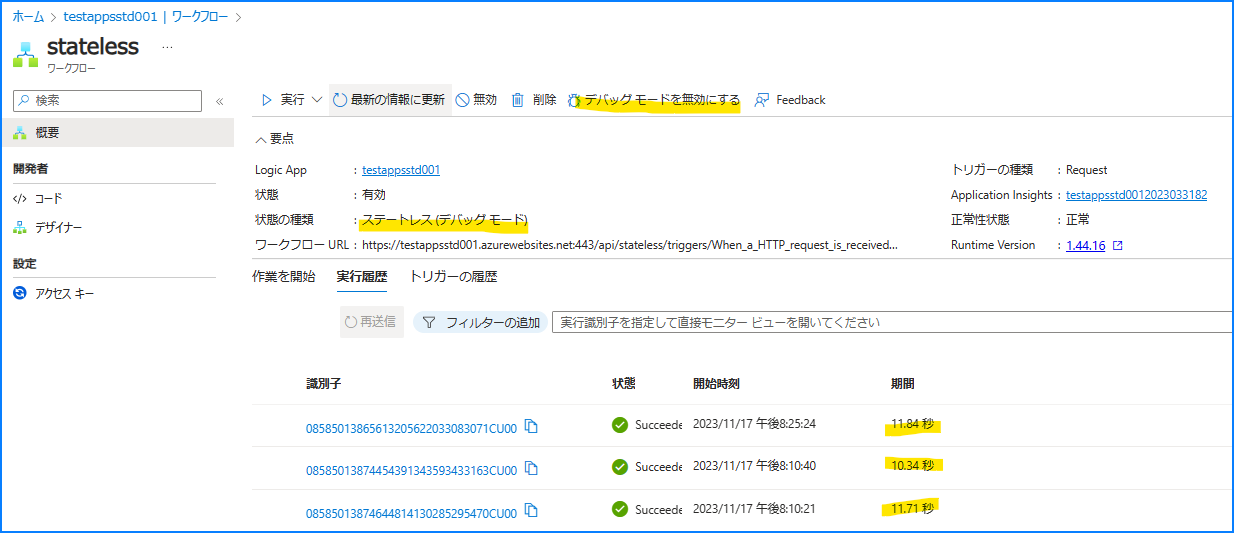
Task: Click デバッグ モードを無効にする
Action: tap(653, 100)
